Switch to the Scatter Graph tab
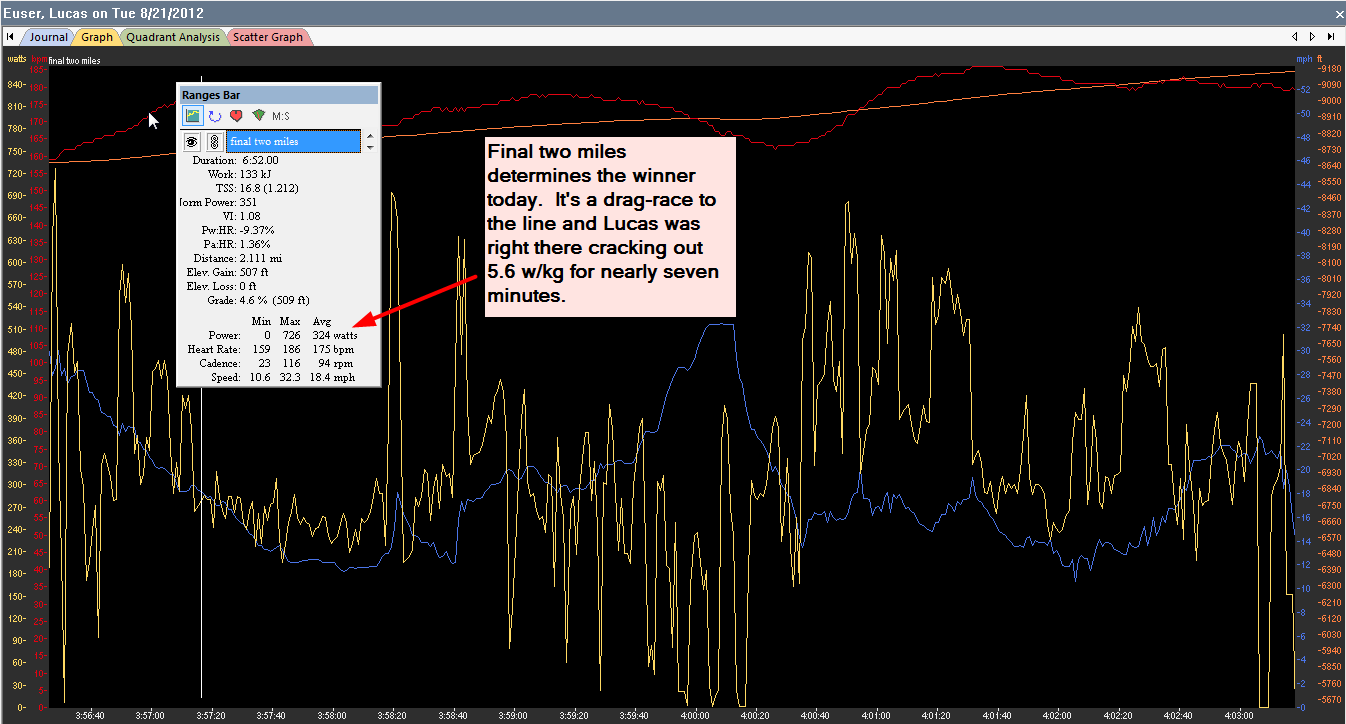The height and width of the screenshot is (724, 1346). (x=268, y=36)
